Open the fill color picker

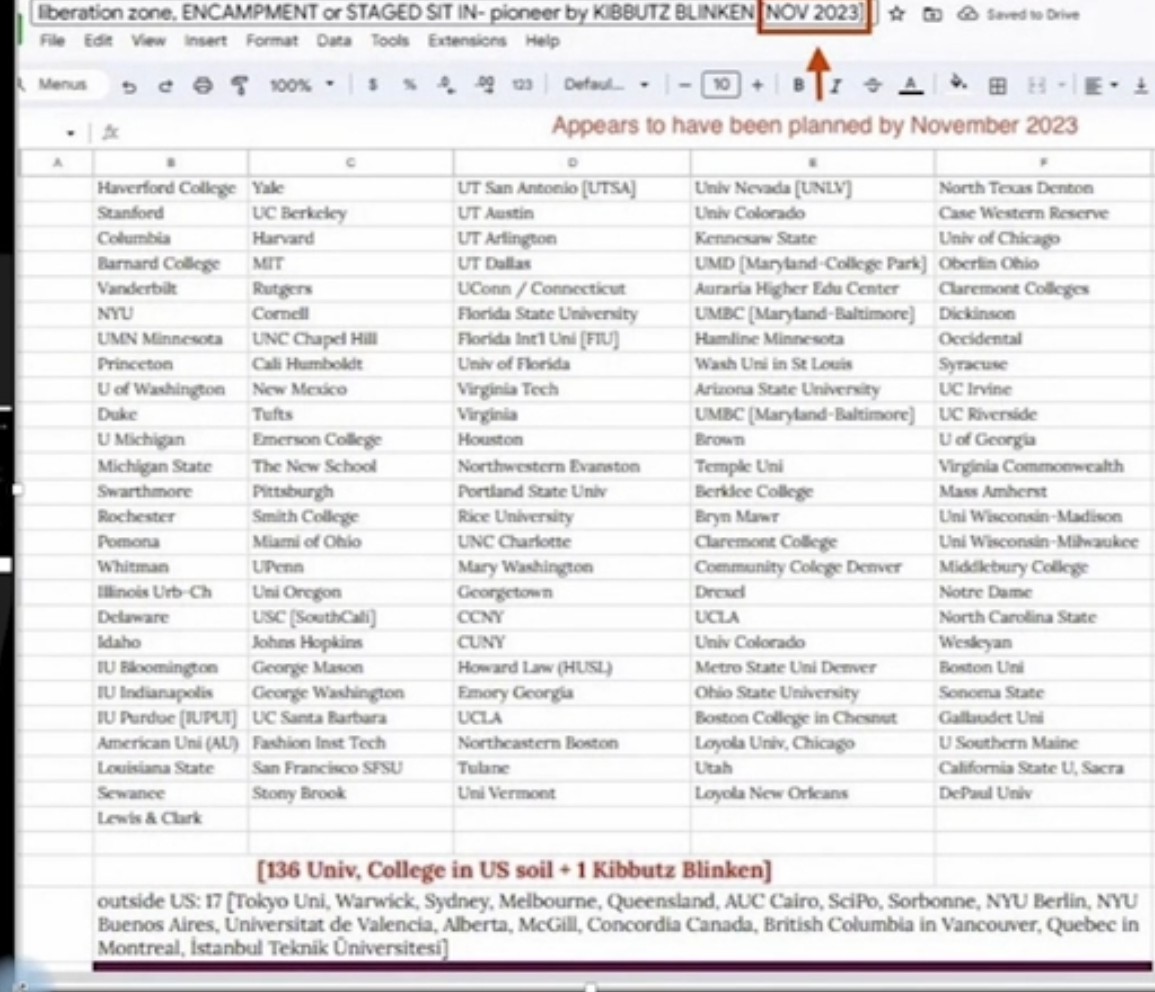click(958, 84)
